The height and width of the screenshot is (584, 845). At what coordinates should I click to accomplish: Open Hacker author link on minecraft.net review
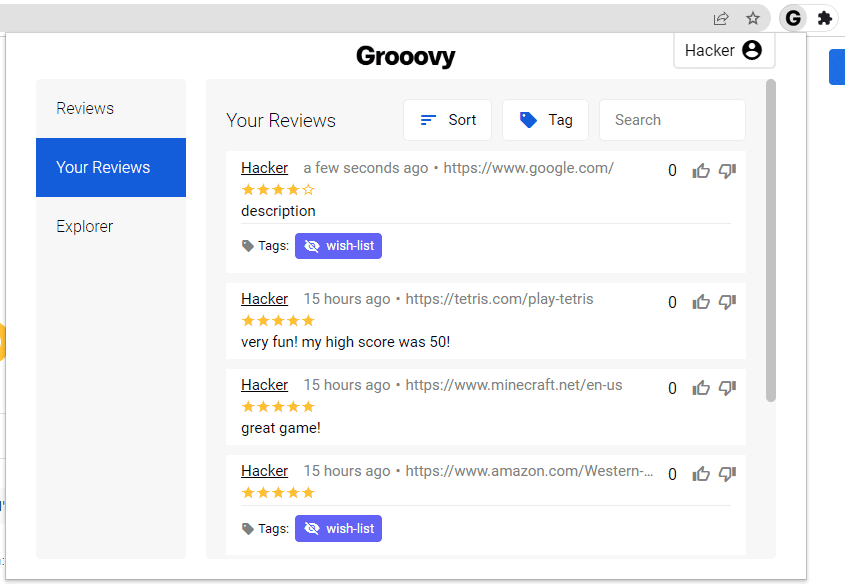click(265, 385)
